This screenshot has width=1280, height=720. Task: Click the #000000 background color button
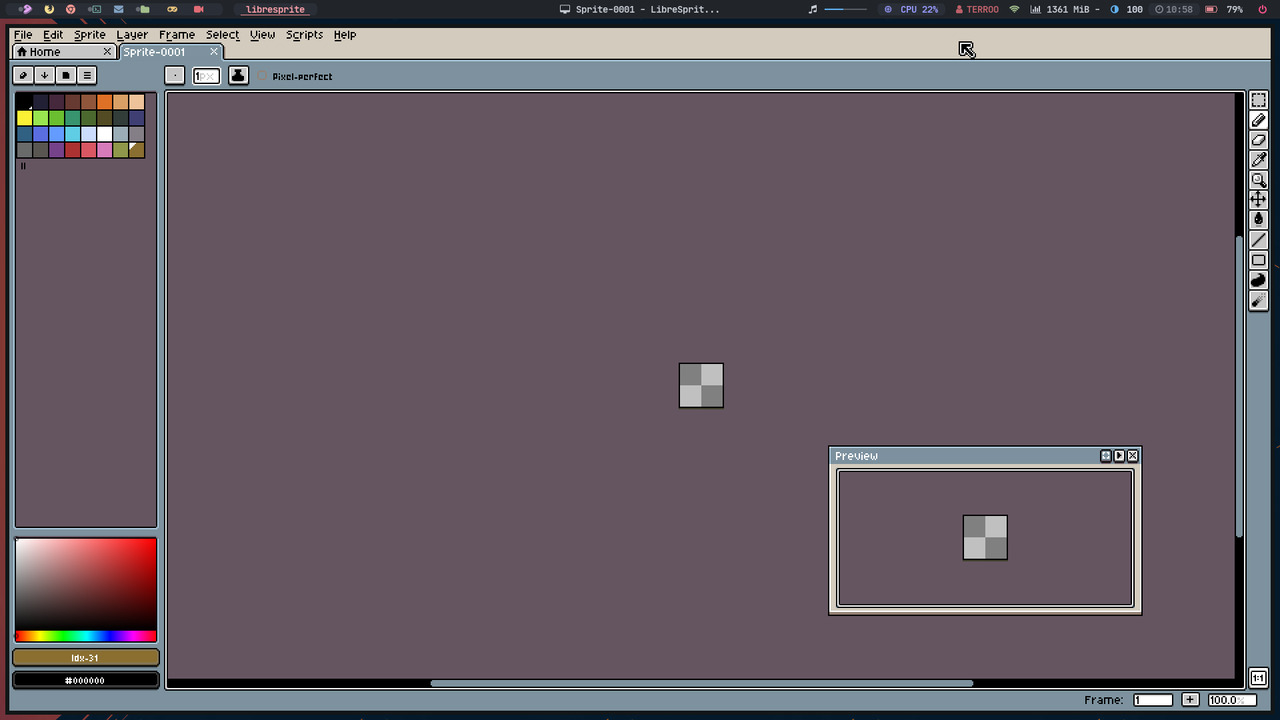click(x=85, y=680)
